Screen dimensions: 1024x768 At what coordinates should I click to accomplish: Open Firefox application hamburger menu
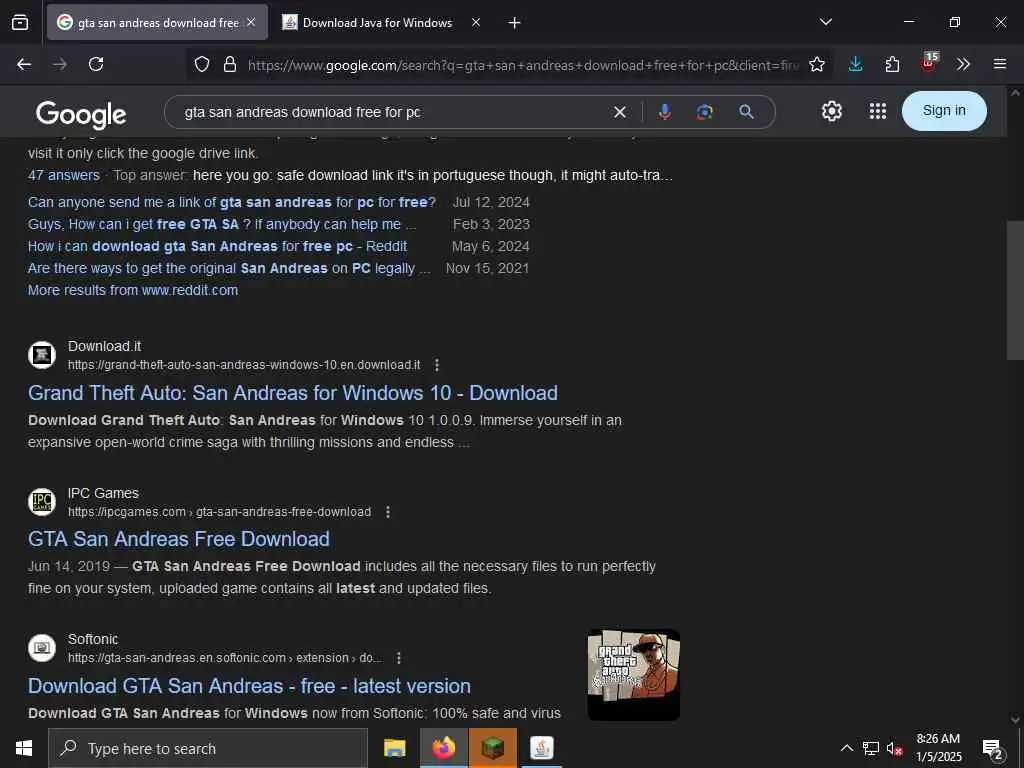pyautogui.click(x=1000, y=64)
